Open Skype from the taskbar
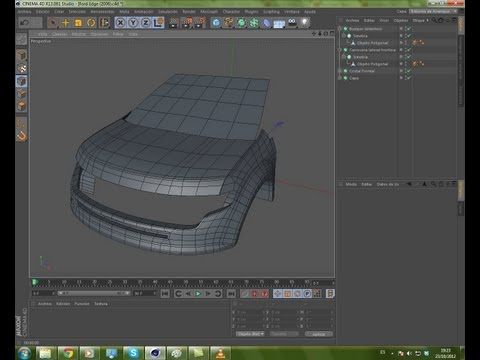Viewport: 480px width, 360px height. [133, 353]
